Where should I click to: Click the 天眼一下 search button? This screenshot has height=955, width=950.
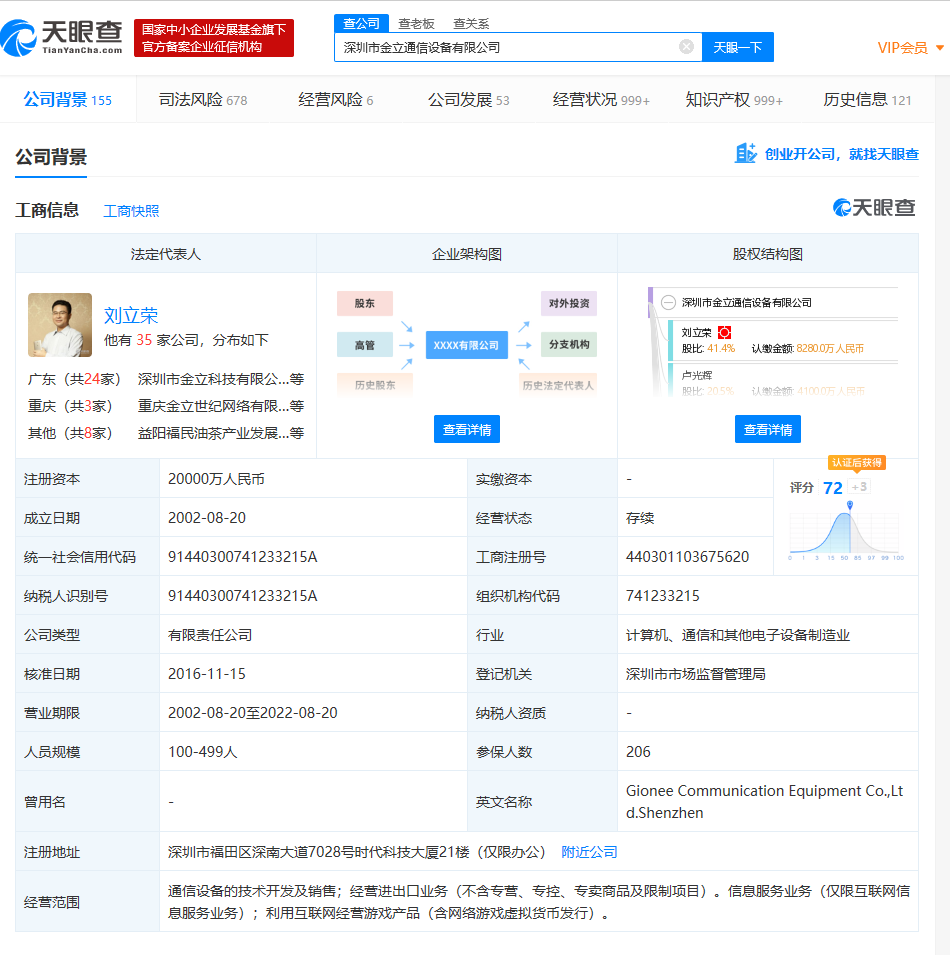[x=737, y=48]
